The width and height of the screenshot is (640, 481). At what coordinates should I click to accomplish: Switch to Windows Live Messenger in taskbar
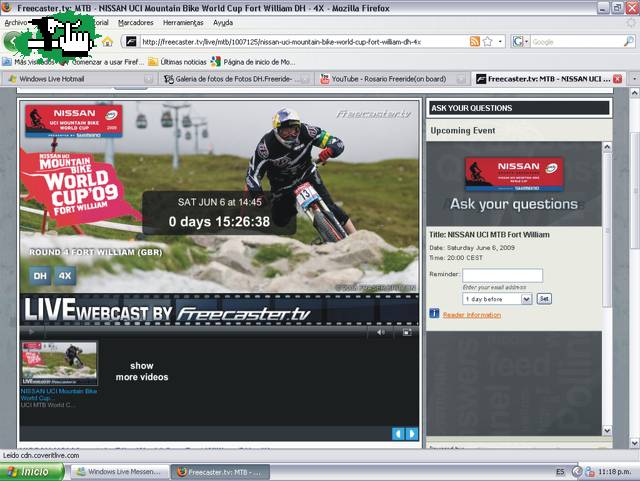click(x=121, y=472)
